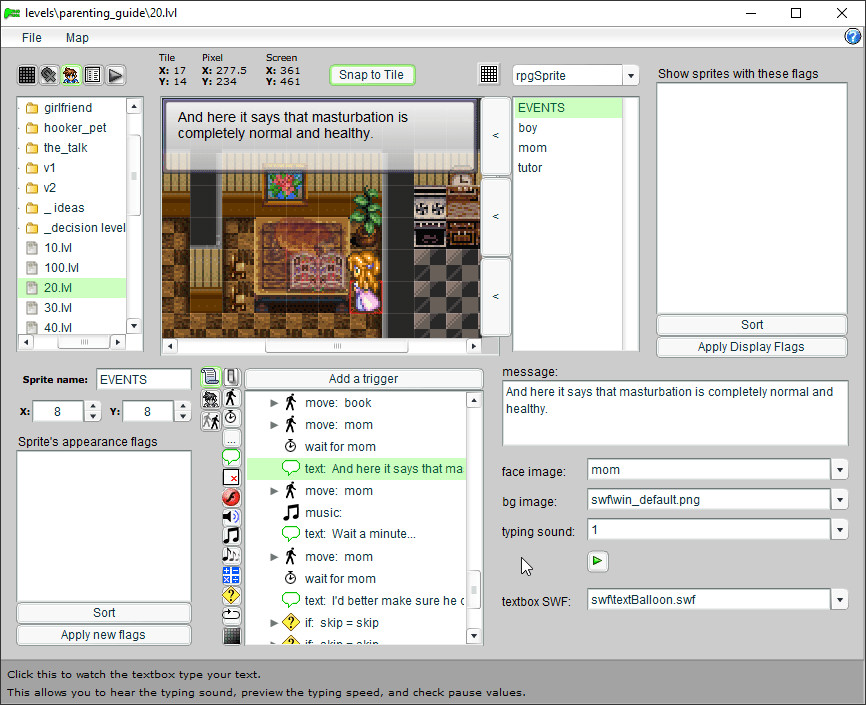Click the sprite character mode icon in top toolbar
The width and height of the screenshot is (866, 705).
point(71,75)
